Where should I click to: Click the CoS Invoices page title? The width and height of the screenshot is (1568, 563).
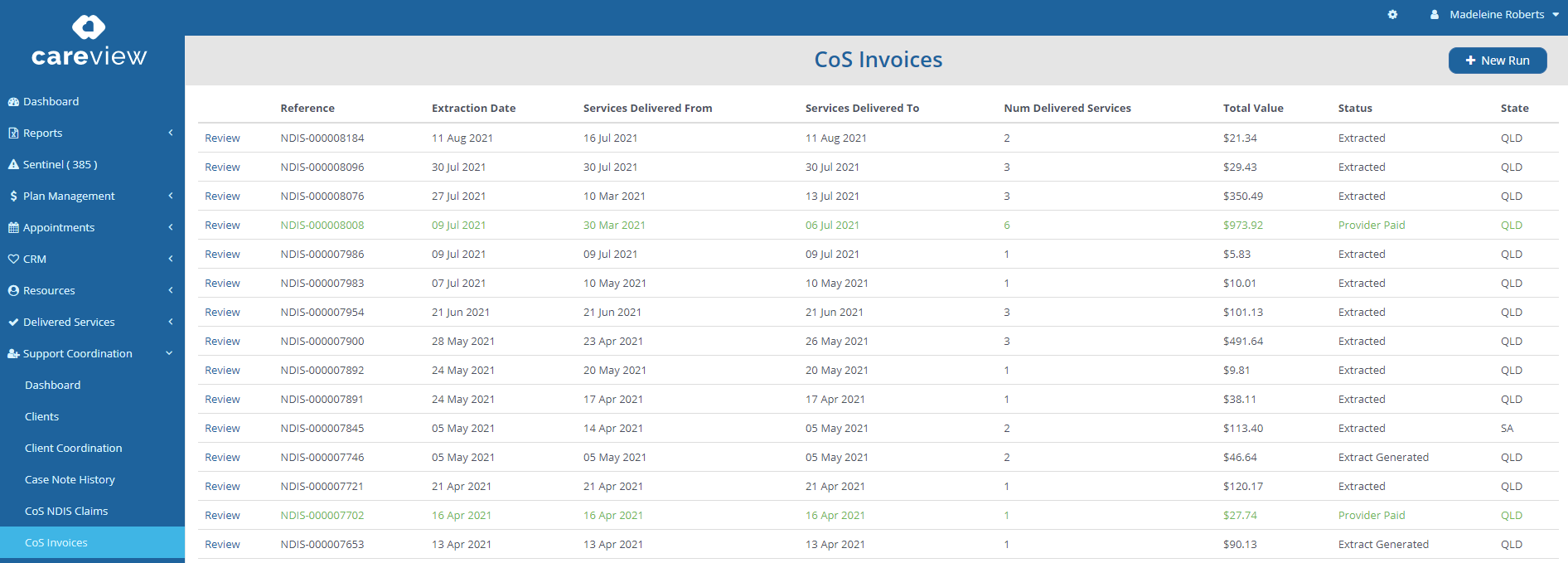tap(878, 60)
